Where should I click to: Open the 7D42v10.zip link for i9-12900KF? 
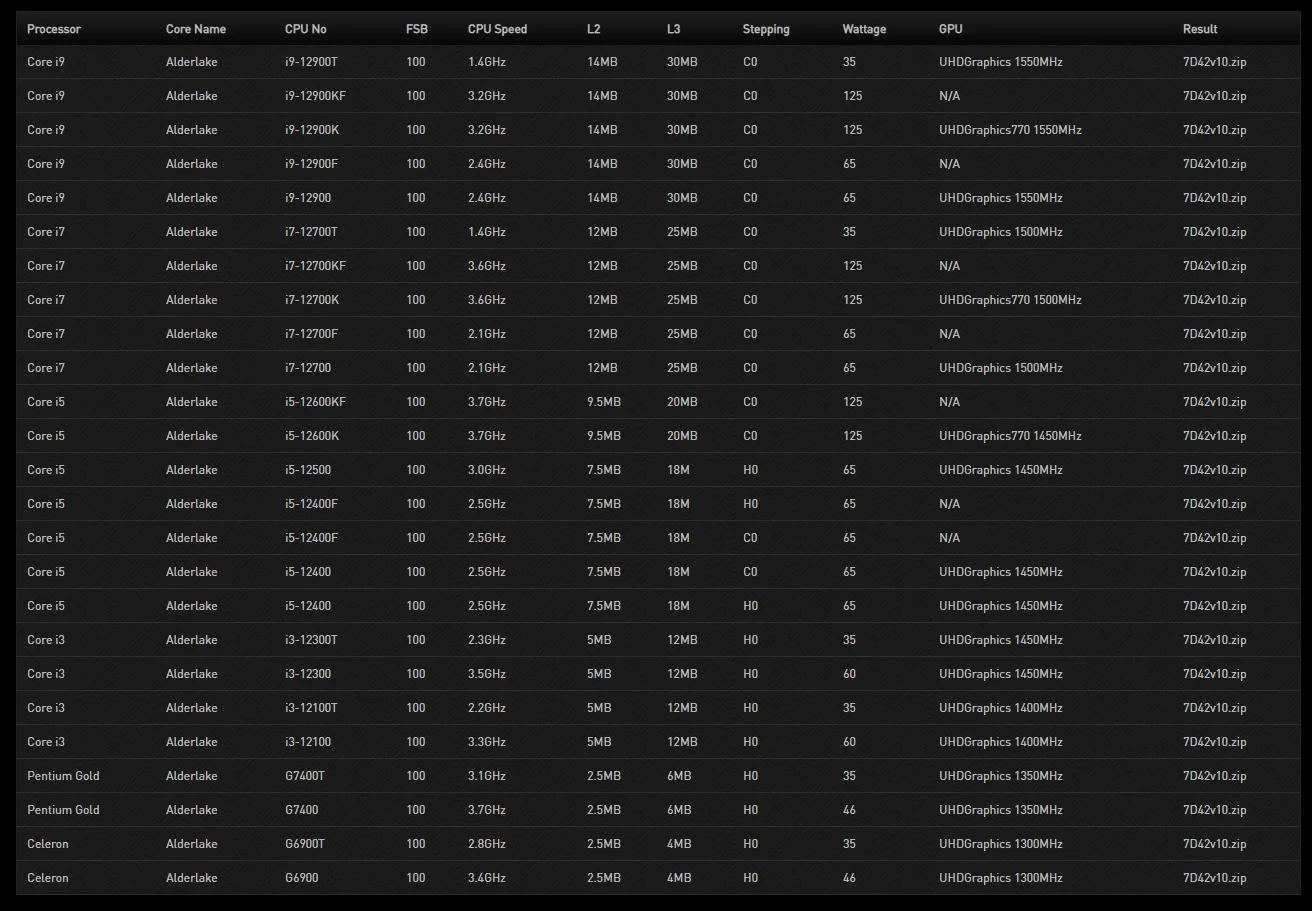(1215, 96)
